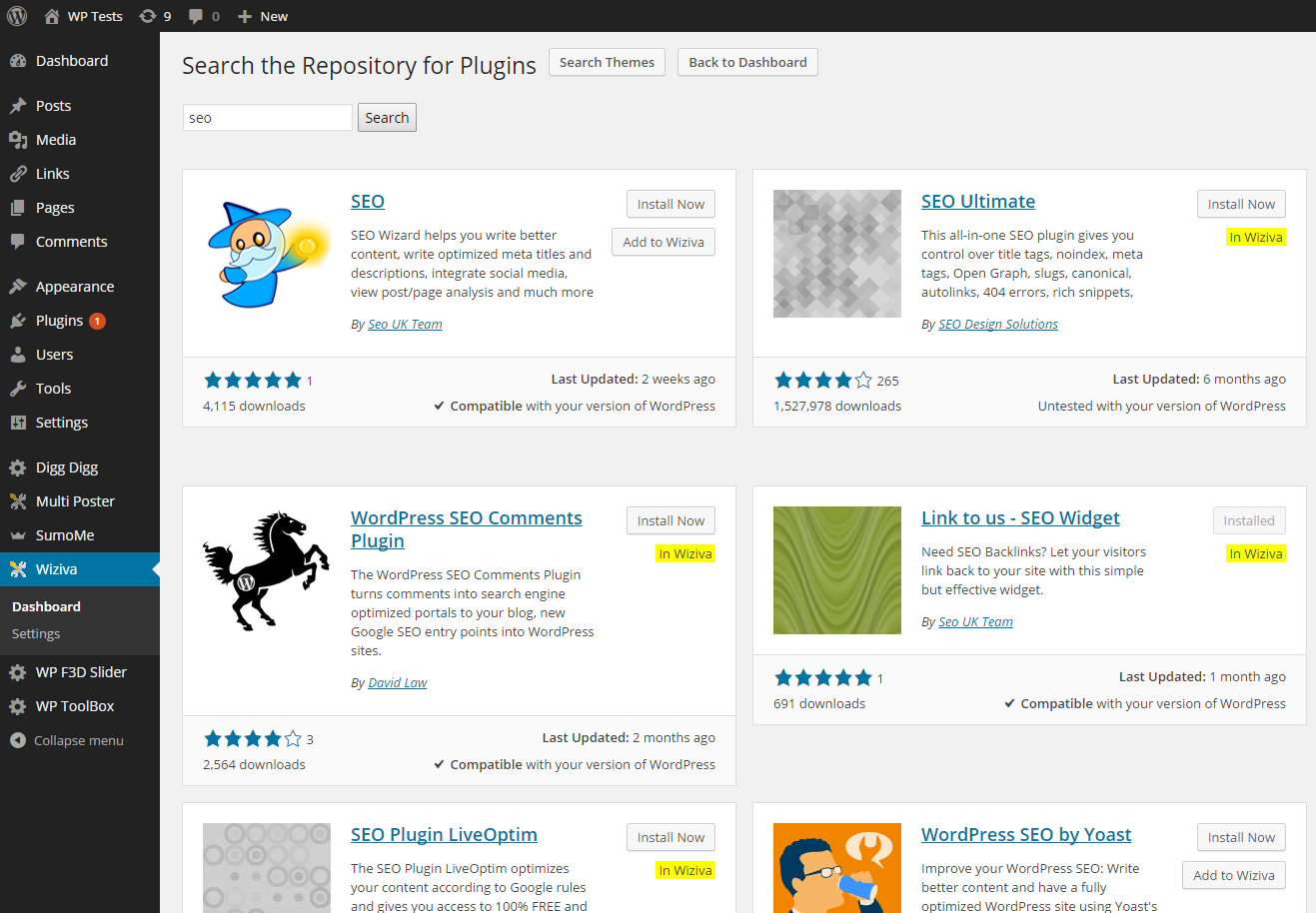1316x913 pixels.
Task: Open Link to us - SEO Widget link
Action: tap(1020, 517)
